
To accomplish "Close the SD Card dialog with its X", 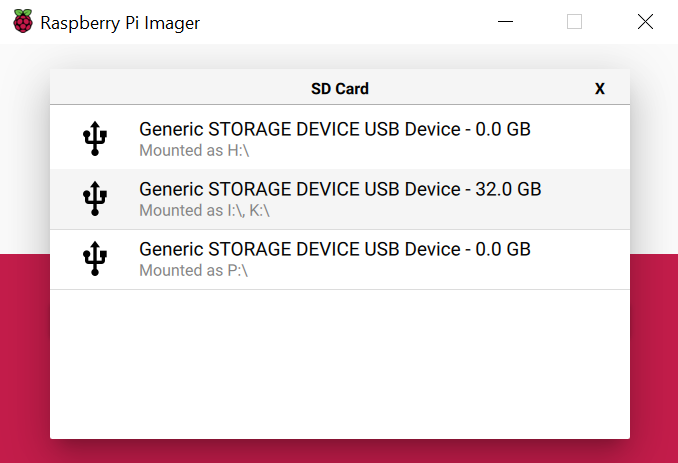I will (600, 89).
